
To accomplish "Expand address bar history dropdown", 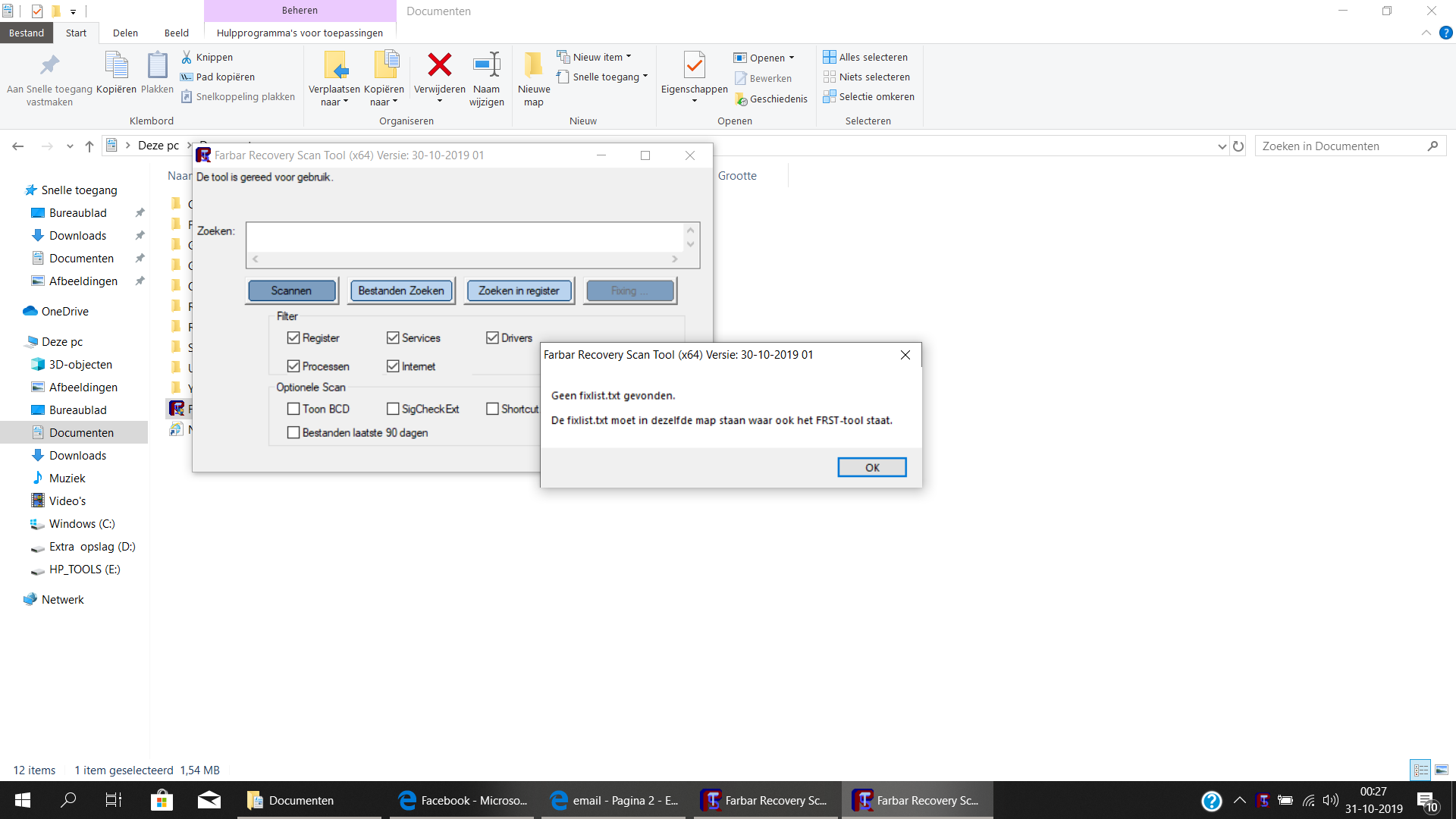I will click(1222, 146).
